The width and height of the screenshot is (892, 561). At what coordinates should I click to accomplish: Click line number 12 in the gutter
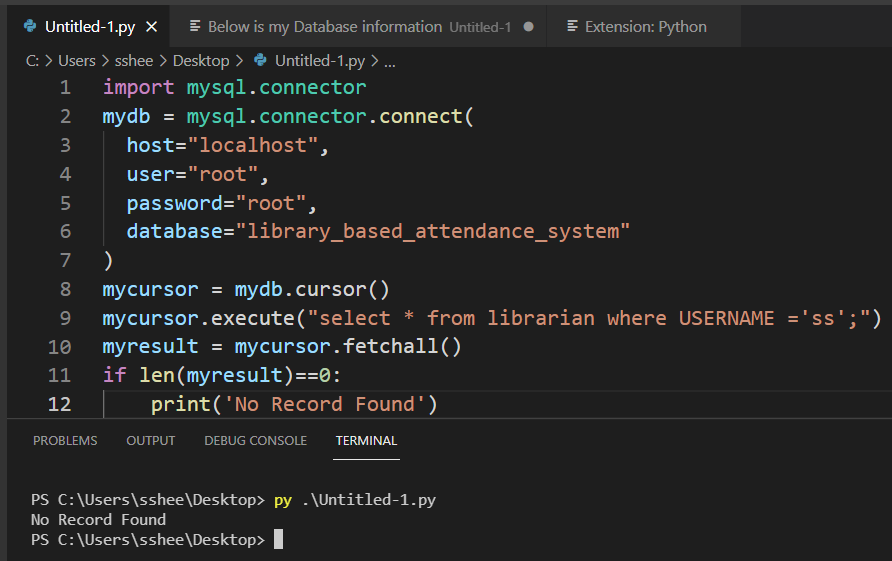pyautogui.click(x=60, y=405)
